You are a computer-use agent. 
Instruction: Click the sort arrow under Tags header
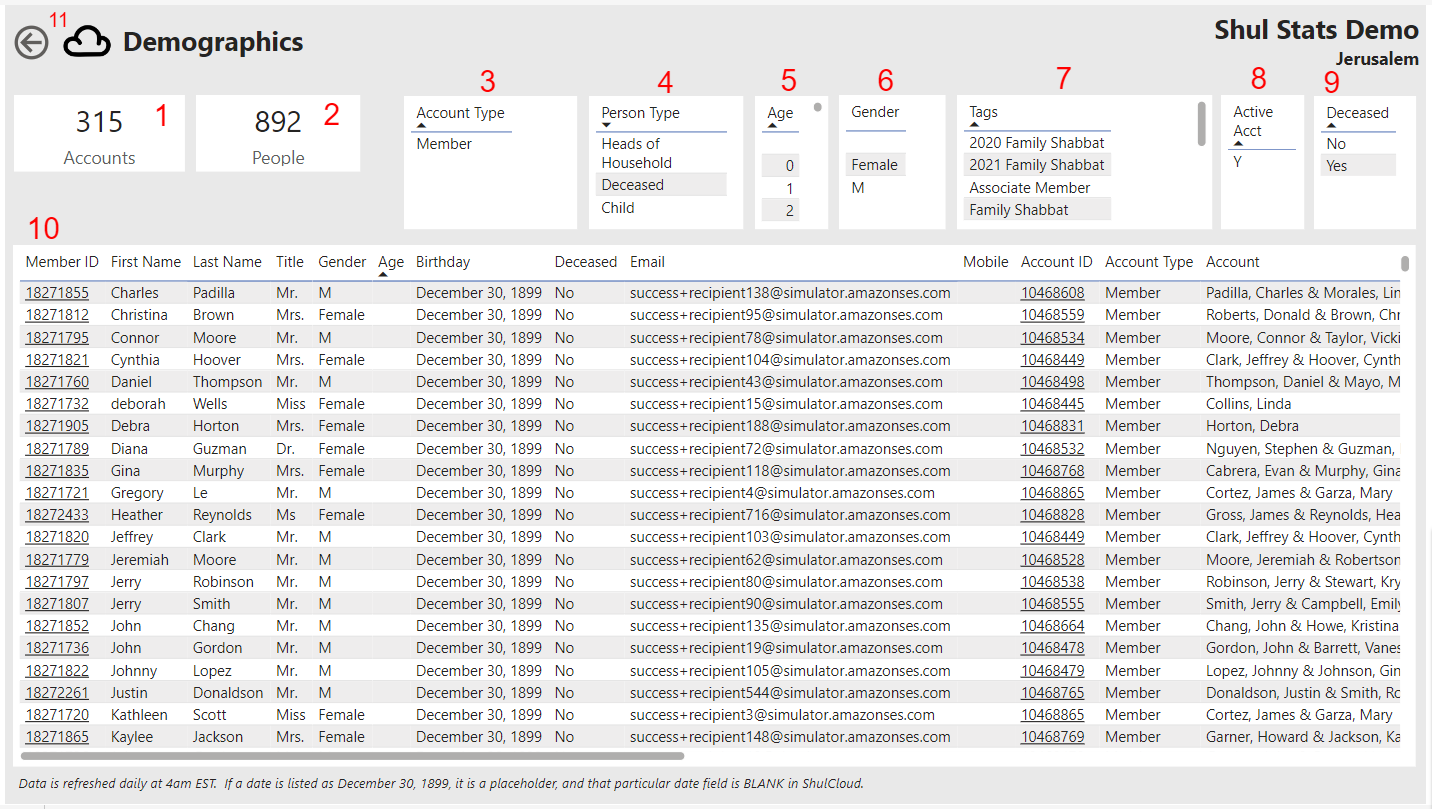click(974, 125)
